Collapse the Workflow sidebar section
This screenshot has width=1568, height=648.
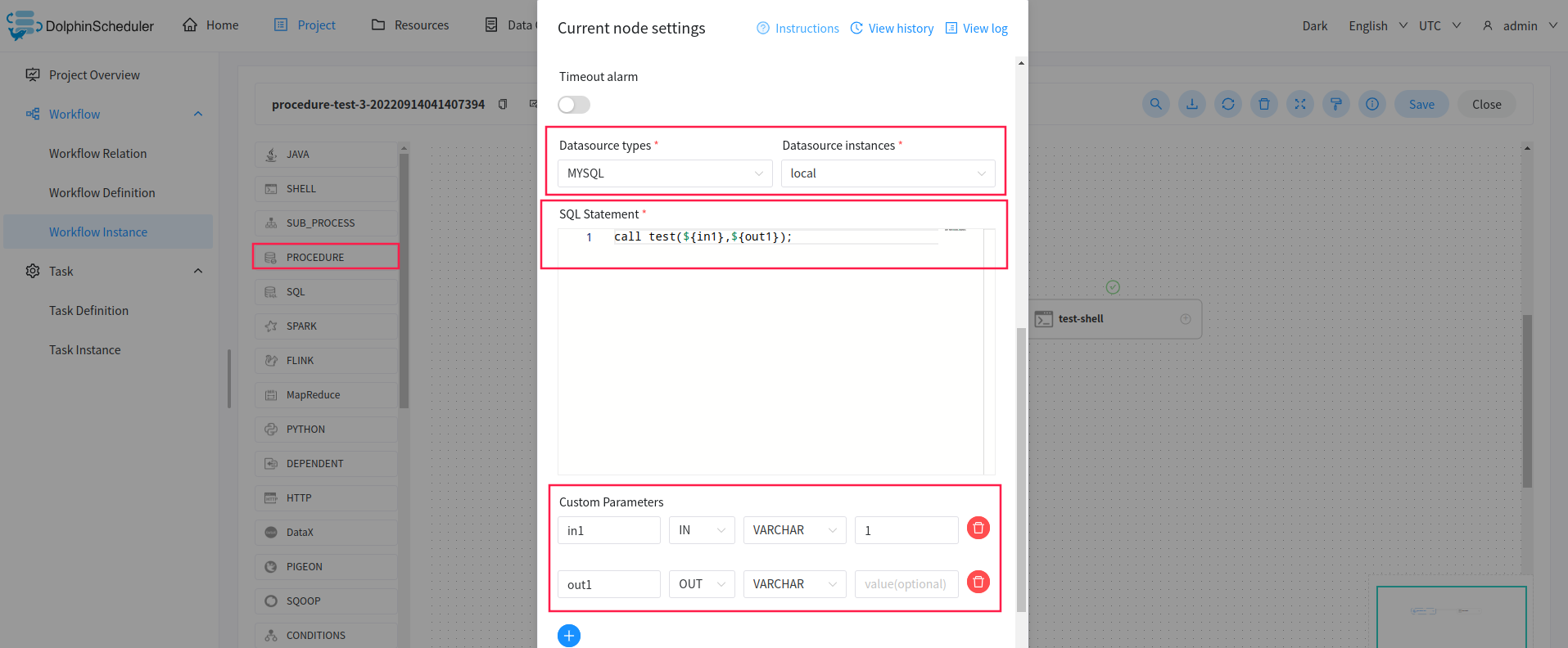(x=198, y=114)
